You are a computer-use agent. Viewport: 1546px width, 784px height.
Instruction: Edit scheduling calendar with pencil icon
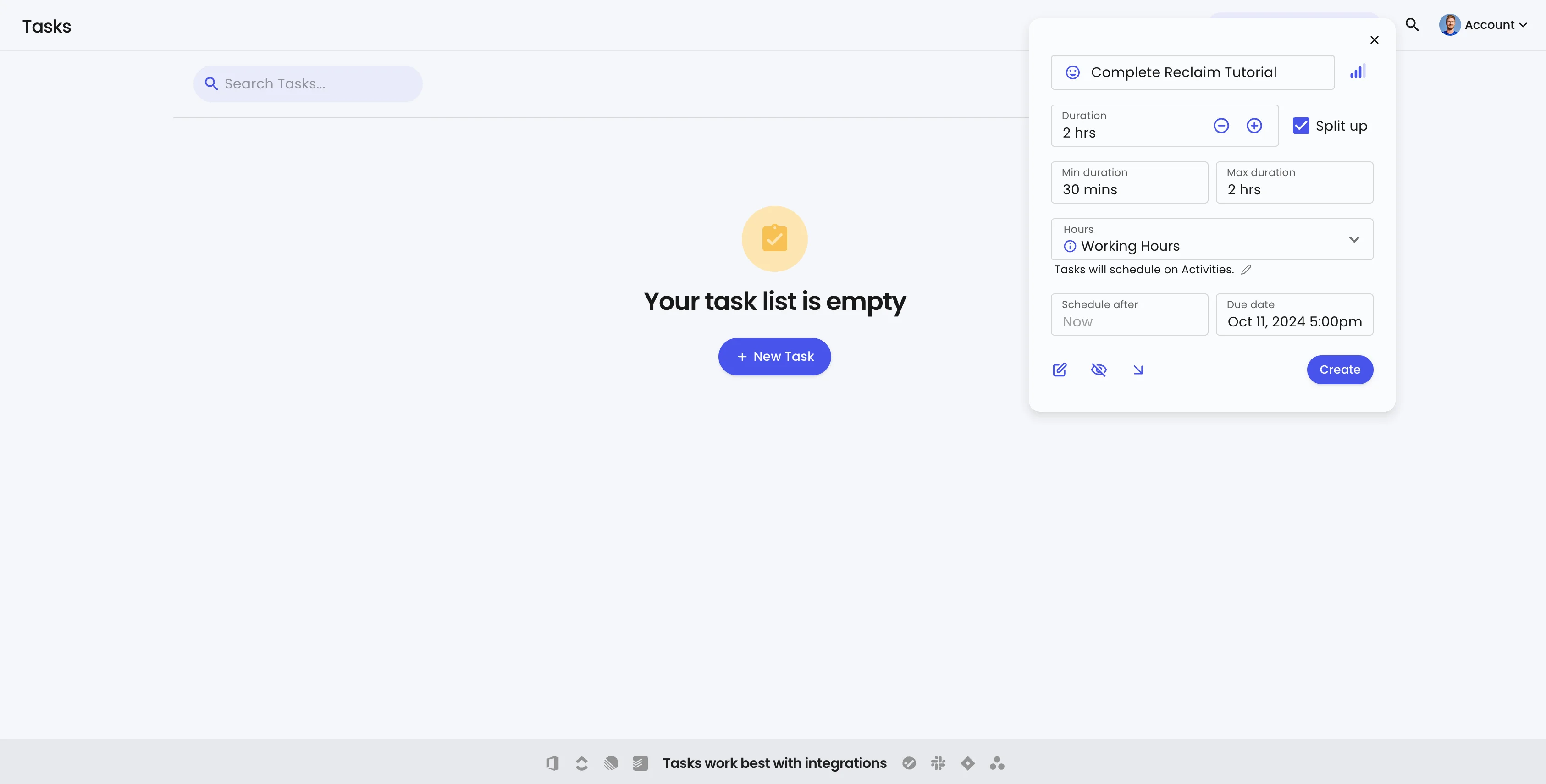click(1246, 270)
